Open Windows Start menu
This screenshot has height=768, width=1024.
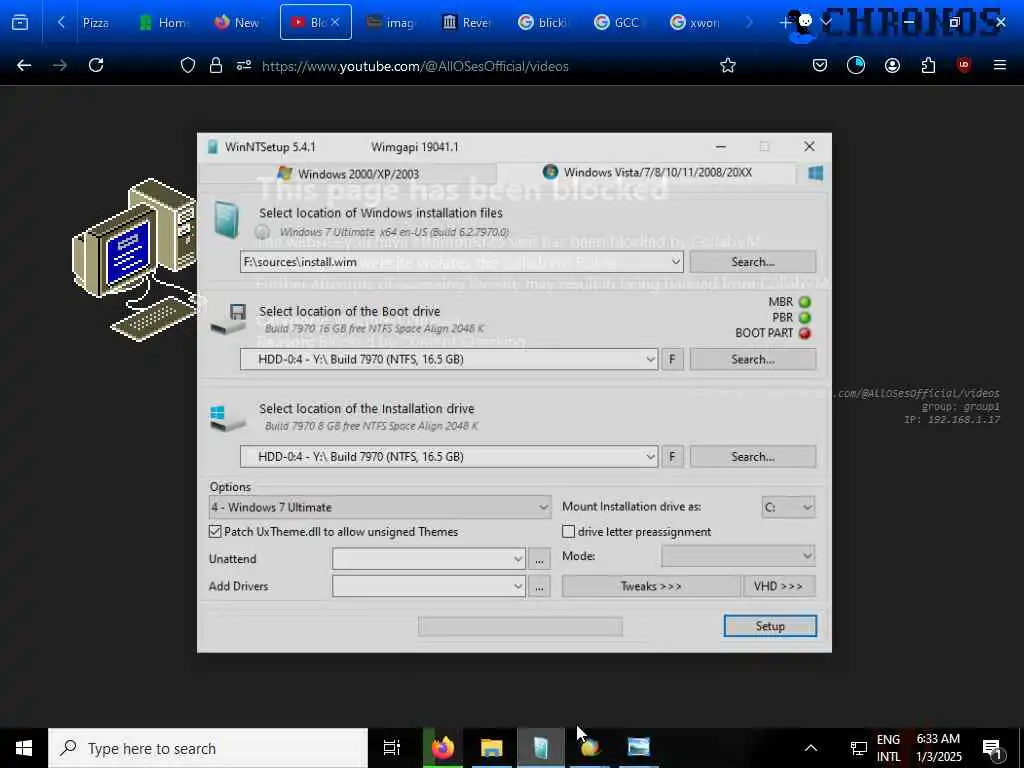24,748
